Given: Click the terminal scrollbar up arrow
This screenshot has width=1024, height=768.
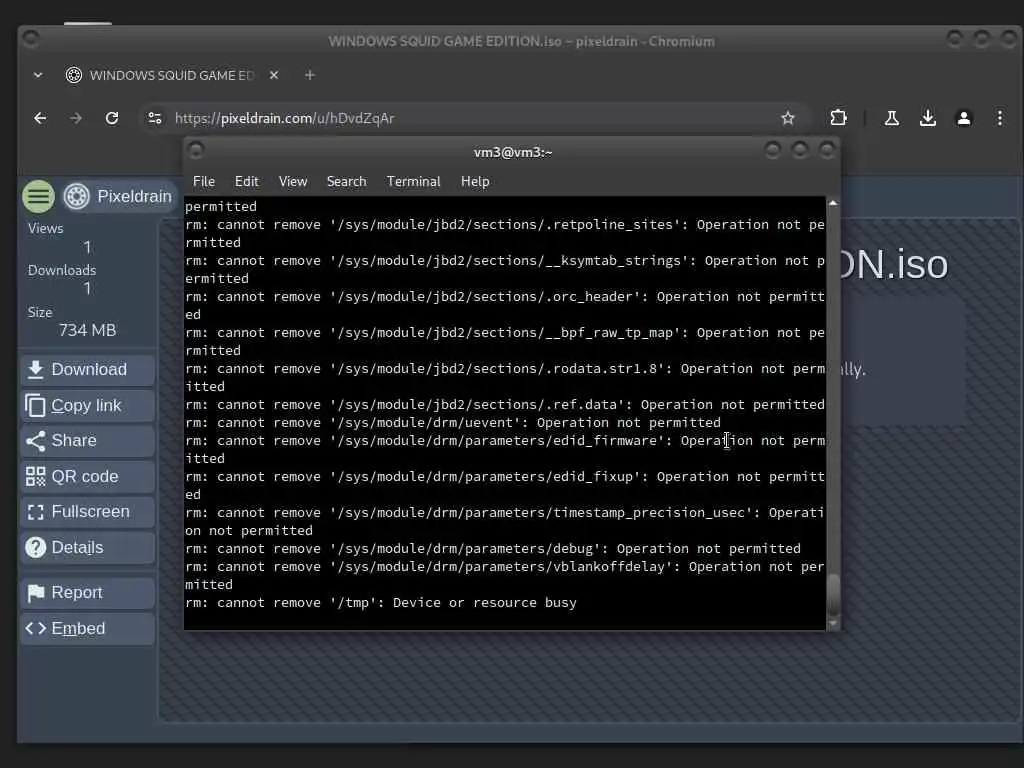Looking at the screenshot, I should (833, 204).
